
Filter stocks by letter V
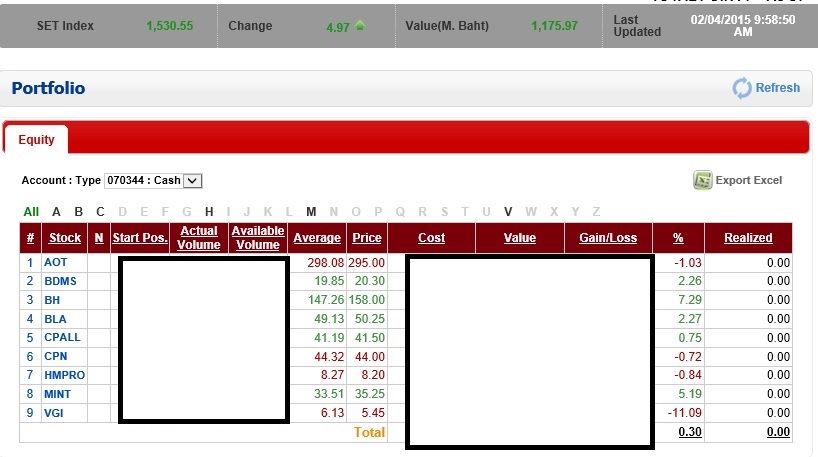(x=508, y=212)
